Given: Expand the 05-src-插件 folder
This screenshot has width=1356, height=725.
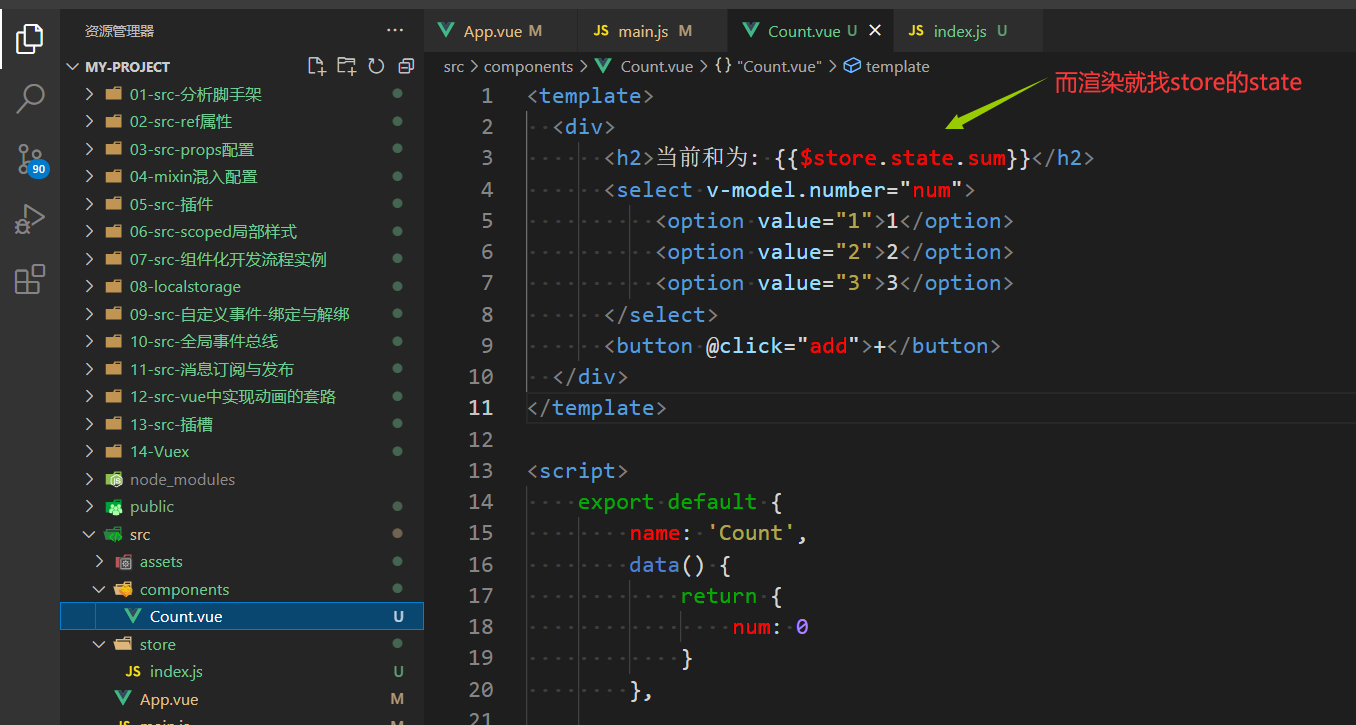Looking at the screenshot, I should tap(90, 204).
